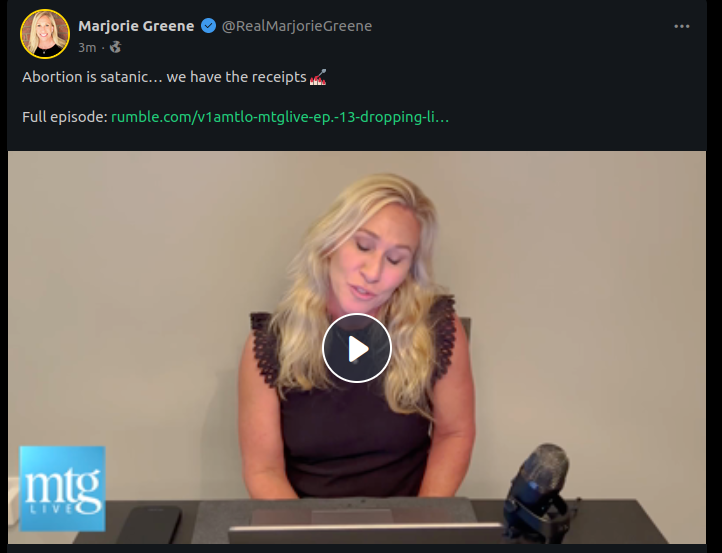722x553 pixels.
Task: Click the blue verified checkmark badge
Action: (209, 26)
